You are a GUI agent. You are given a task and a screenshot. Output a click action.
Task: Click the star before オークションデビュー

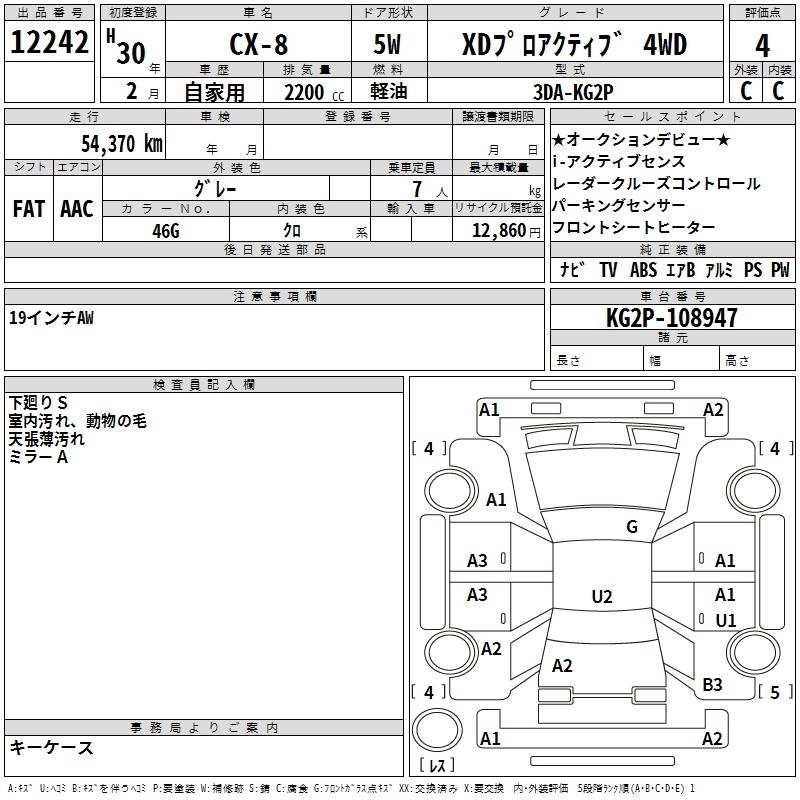pos(559,140)
